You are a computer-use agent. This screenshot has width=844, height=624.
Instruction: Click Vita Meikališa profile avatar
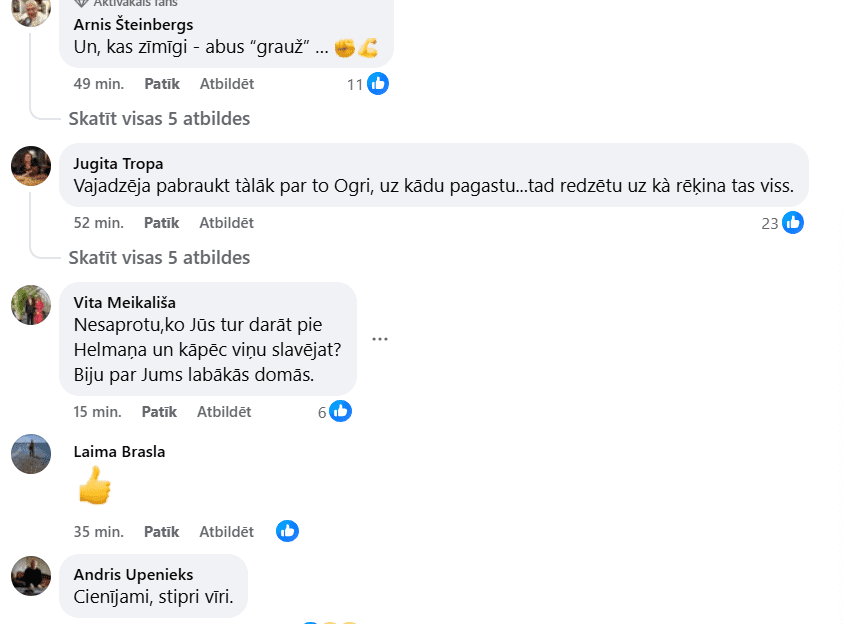(x=31, y=305)
